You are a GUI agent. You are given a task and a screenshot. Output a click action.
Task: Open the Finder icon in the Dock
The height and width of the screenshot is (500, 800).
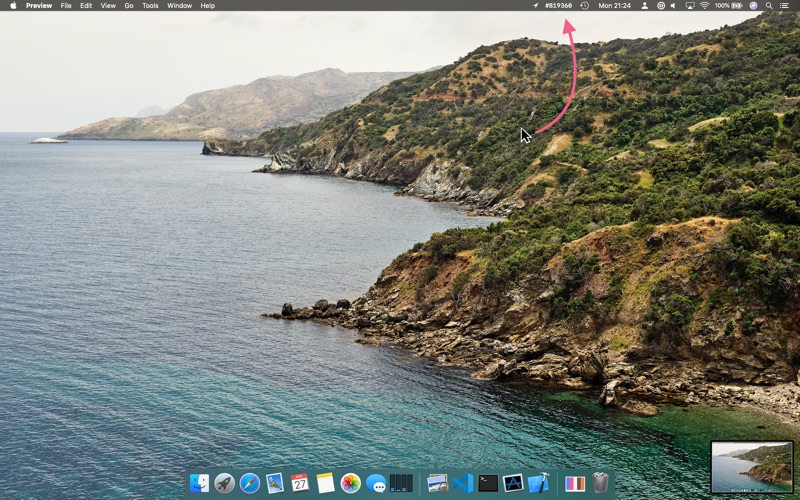pyautogui.click(x=199, y=483)
